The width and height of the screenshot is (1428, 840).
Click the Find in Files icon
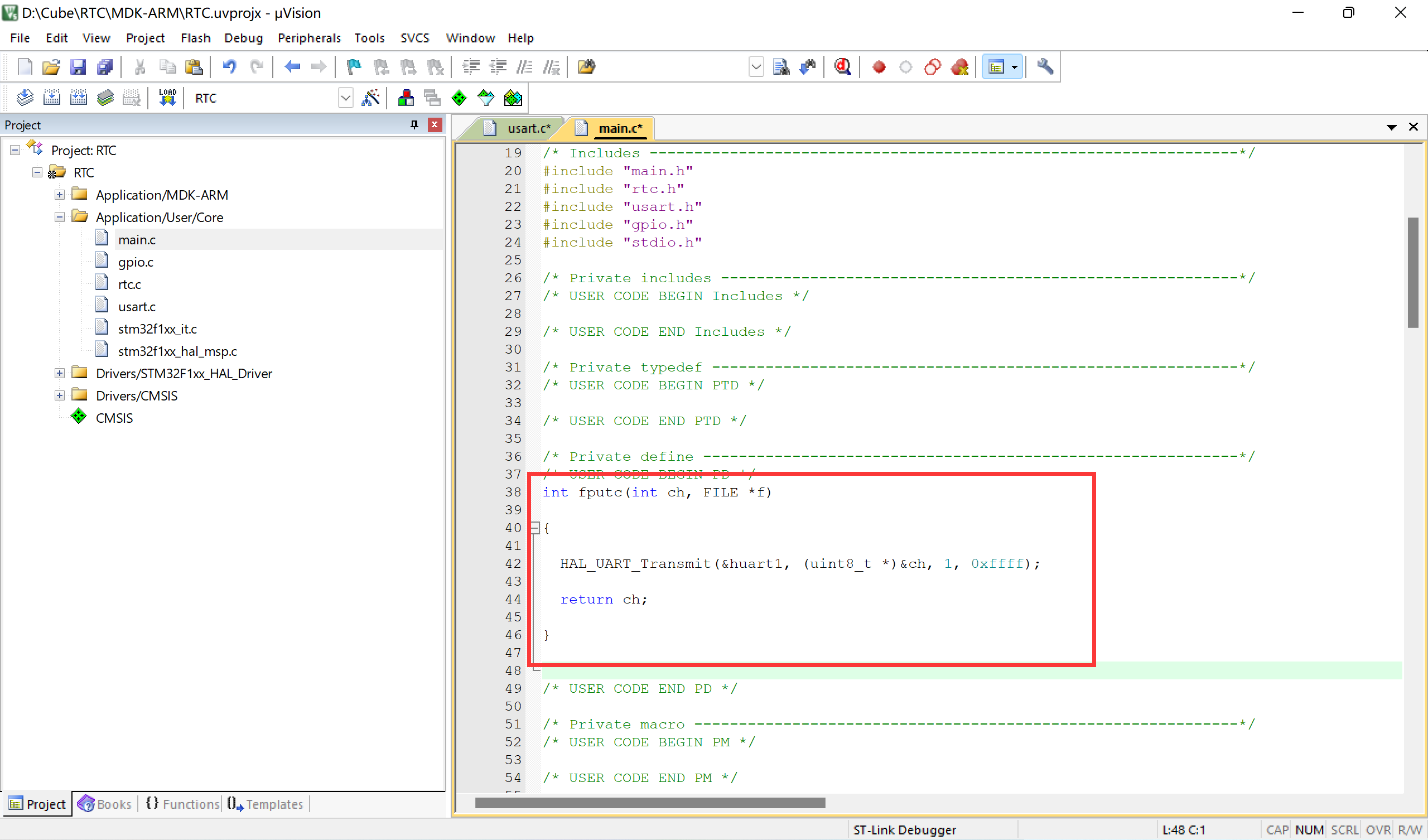(x=586, y=67)
